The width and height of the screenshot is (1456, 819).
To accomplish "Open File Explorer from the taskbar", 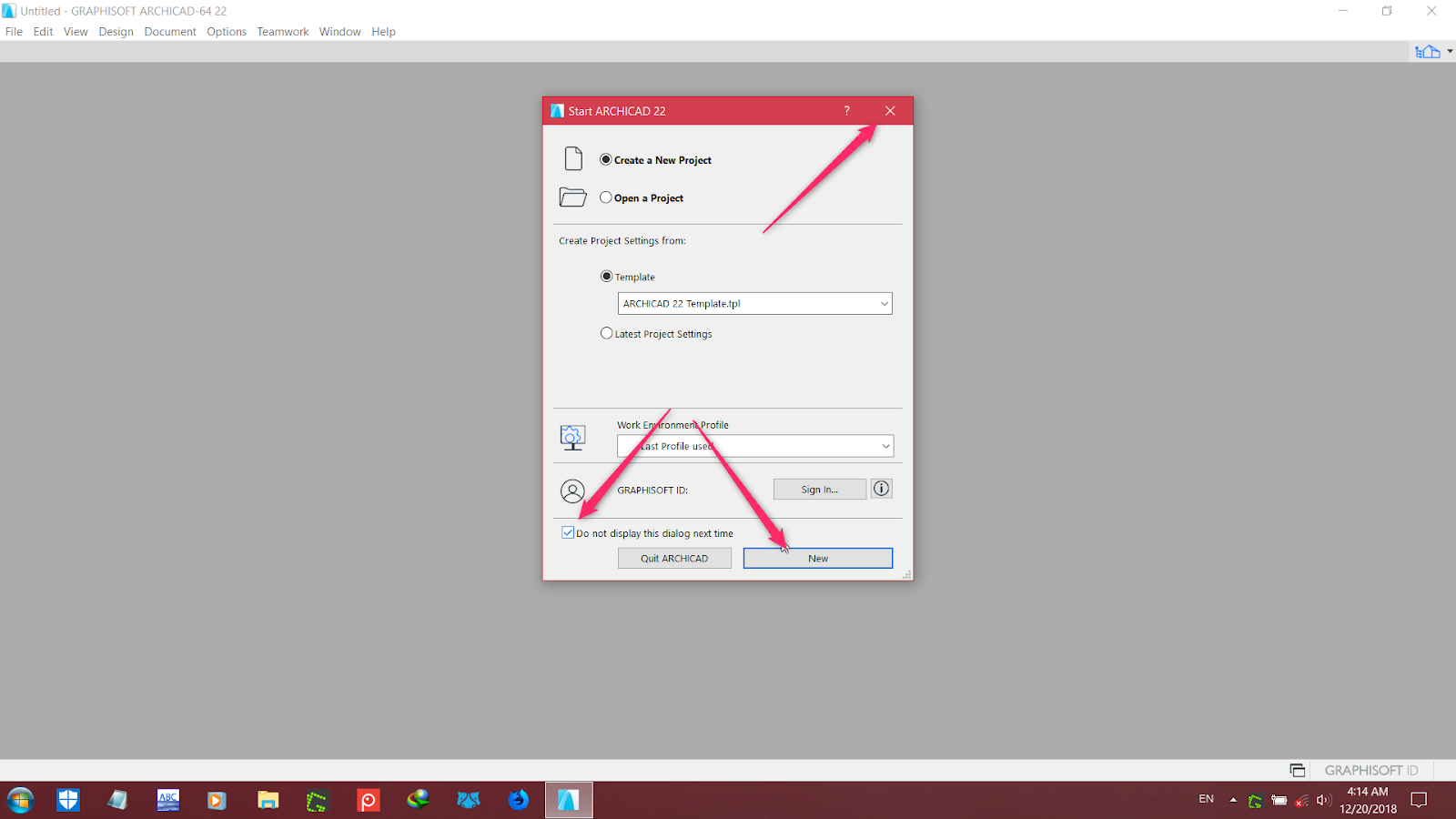I will tap(268, 800).
